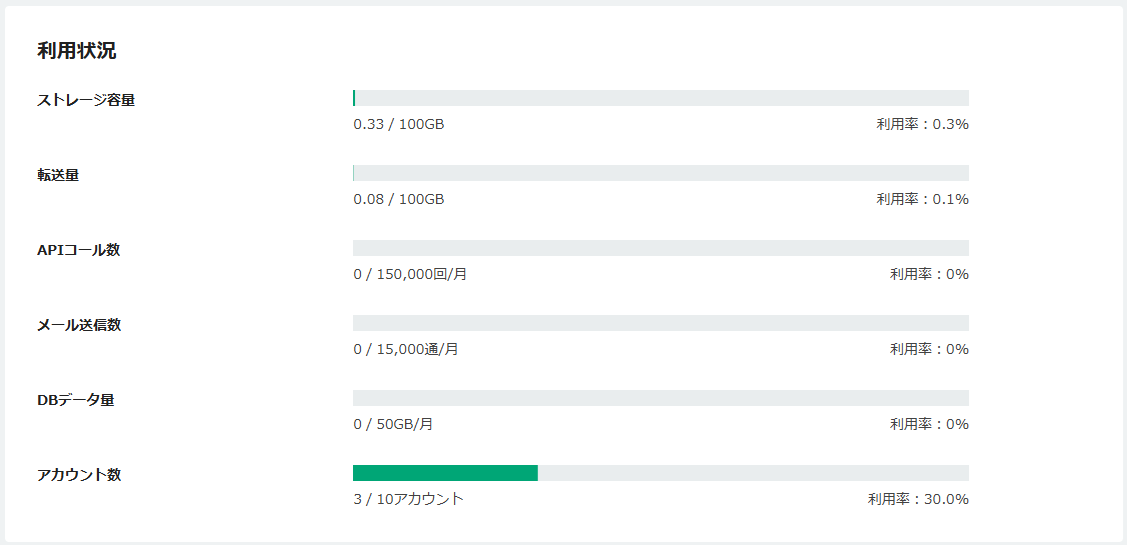Click the ストレージ容量 label

(x=86, y=100)
